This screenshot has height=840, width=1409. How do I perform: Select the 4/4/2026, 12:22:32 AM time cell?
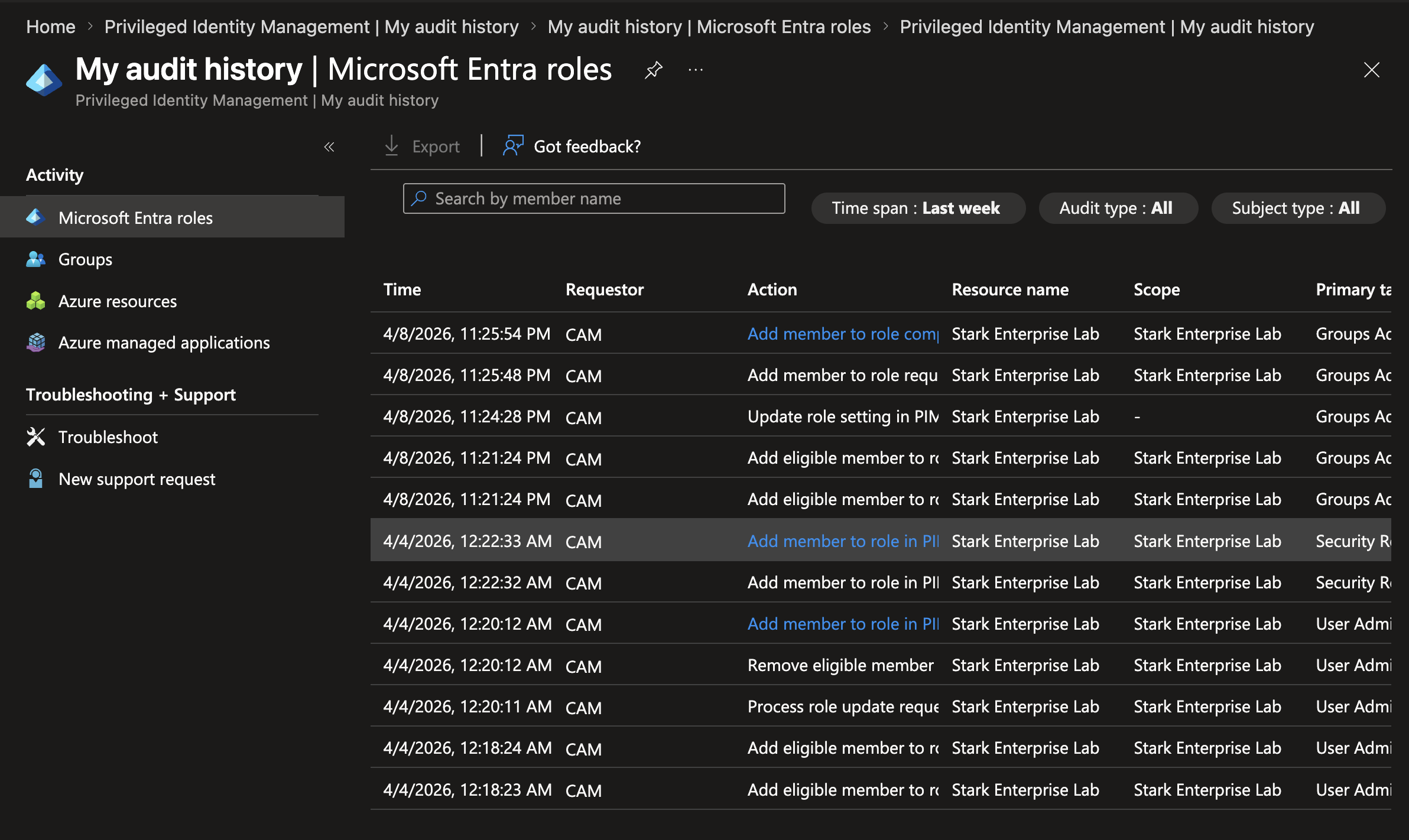(467, 582)
